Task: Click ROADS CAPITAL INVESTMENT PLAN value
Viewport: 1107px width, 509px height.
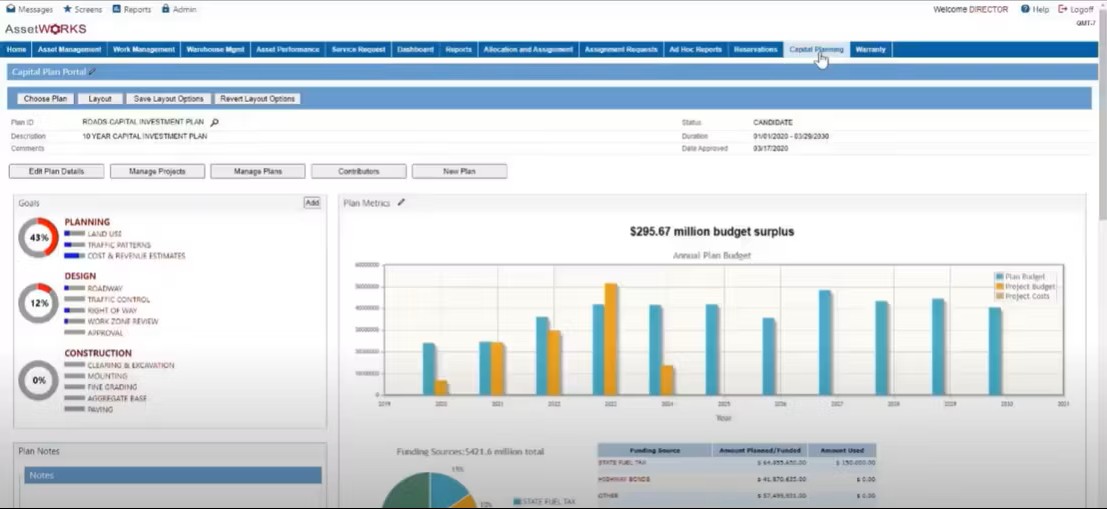Action: (x=143, y=122)
